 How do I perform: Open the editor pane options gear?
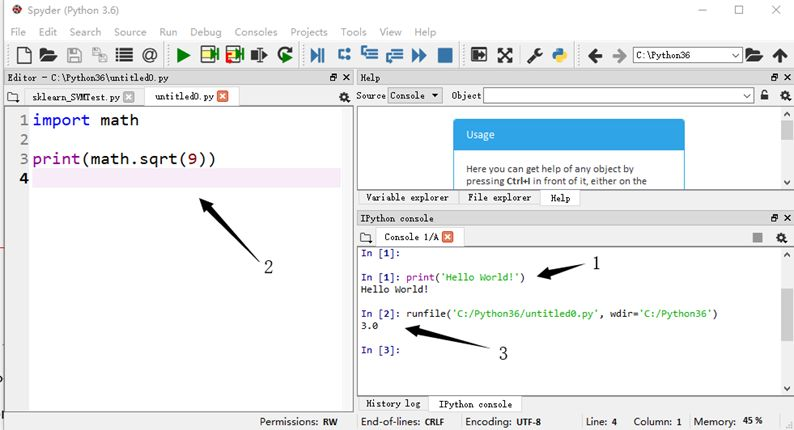pyautogui.click(x=344, y=97)
